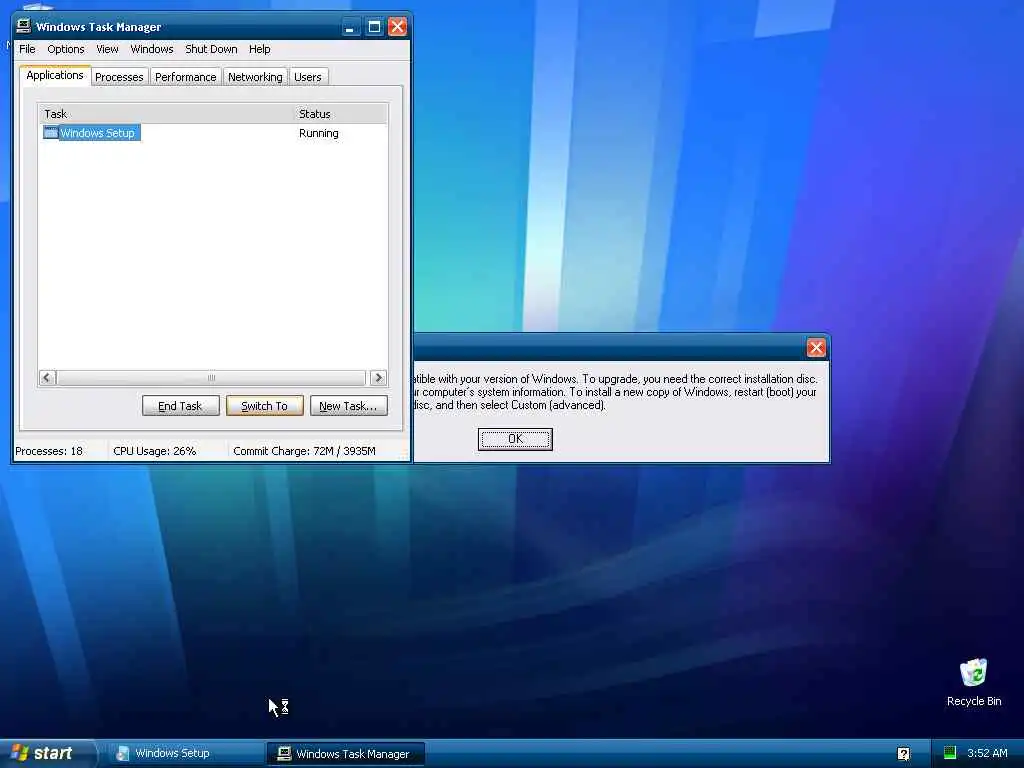The image size is (1024, 768).
Task: Click OK in the Windows Setup dialog
Action: tap(515, 439)
